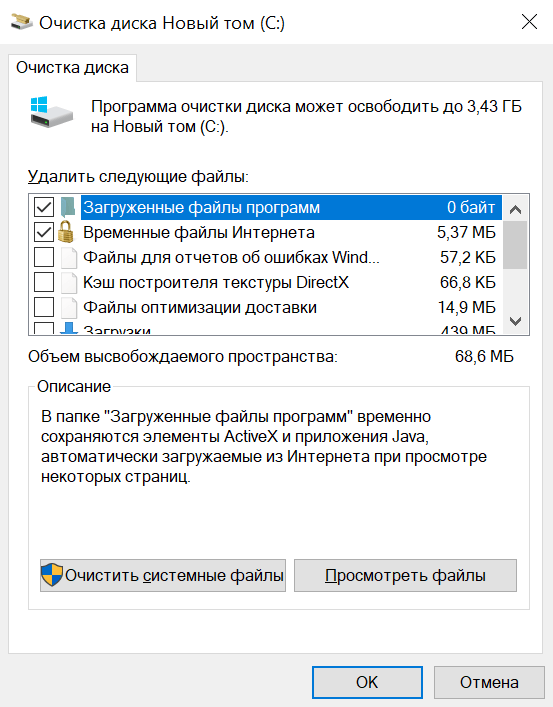Open Просмотреть файлы button

coord(405,575)
